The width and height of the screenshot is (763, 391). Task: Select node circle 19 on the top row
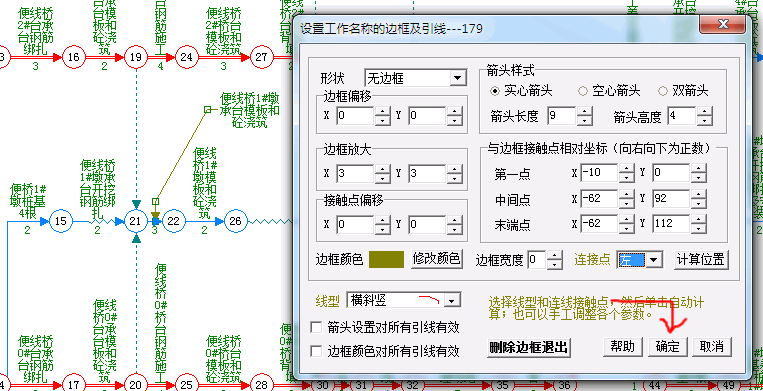pyautogui.click(x=135, y=57)
